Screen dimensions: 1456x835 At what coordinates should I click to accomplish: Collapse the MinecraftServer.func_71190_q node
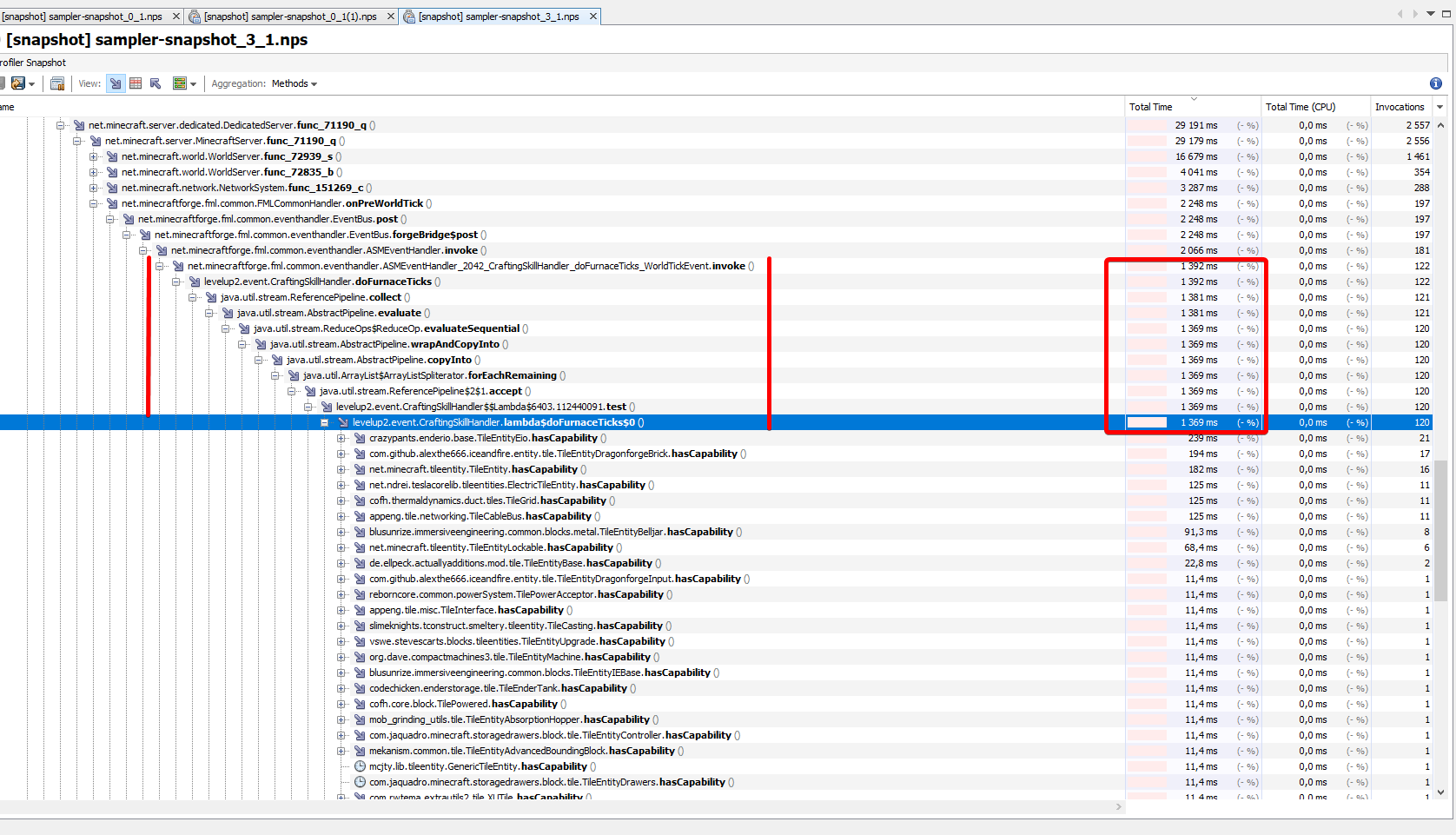[77, 141]
